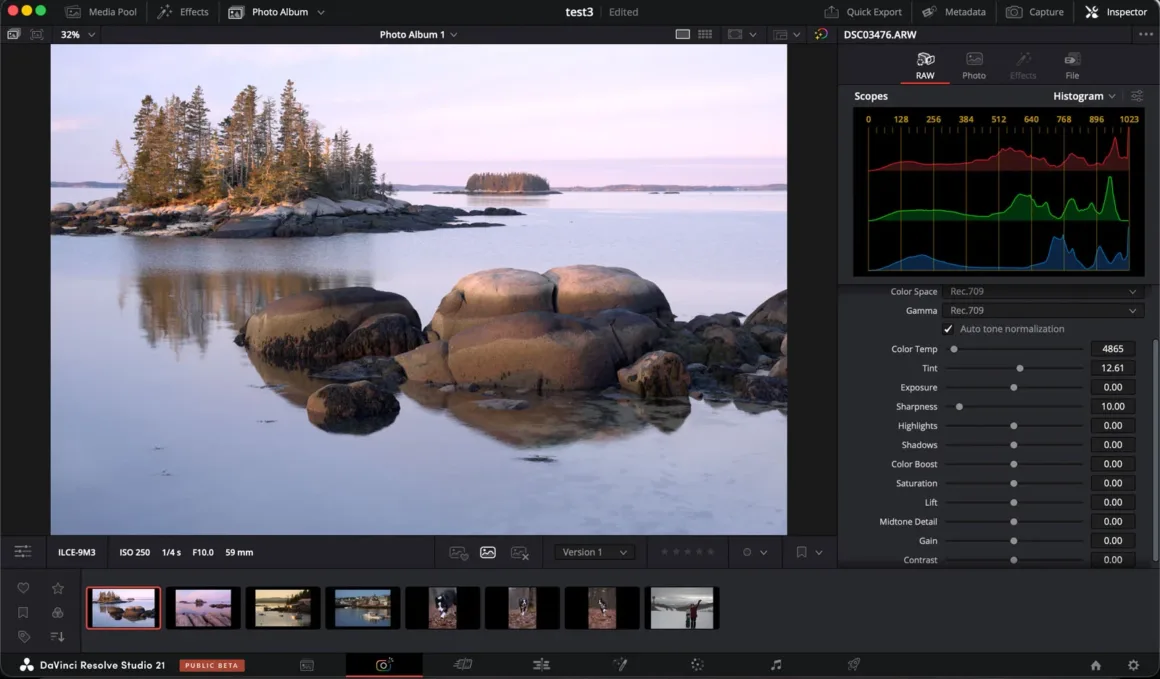Viewport: 1160px width, 679px height.
Task: Switch to grid thumbnail view
Action: (705, 34)
